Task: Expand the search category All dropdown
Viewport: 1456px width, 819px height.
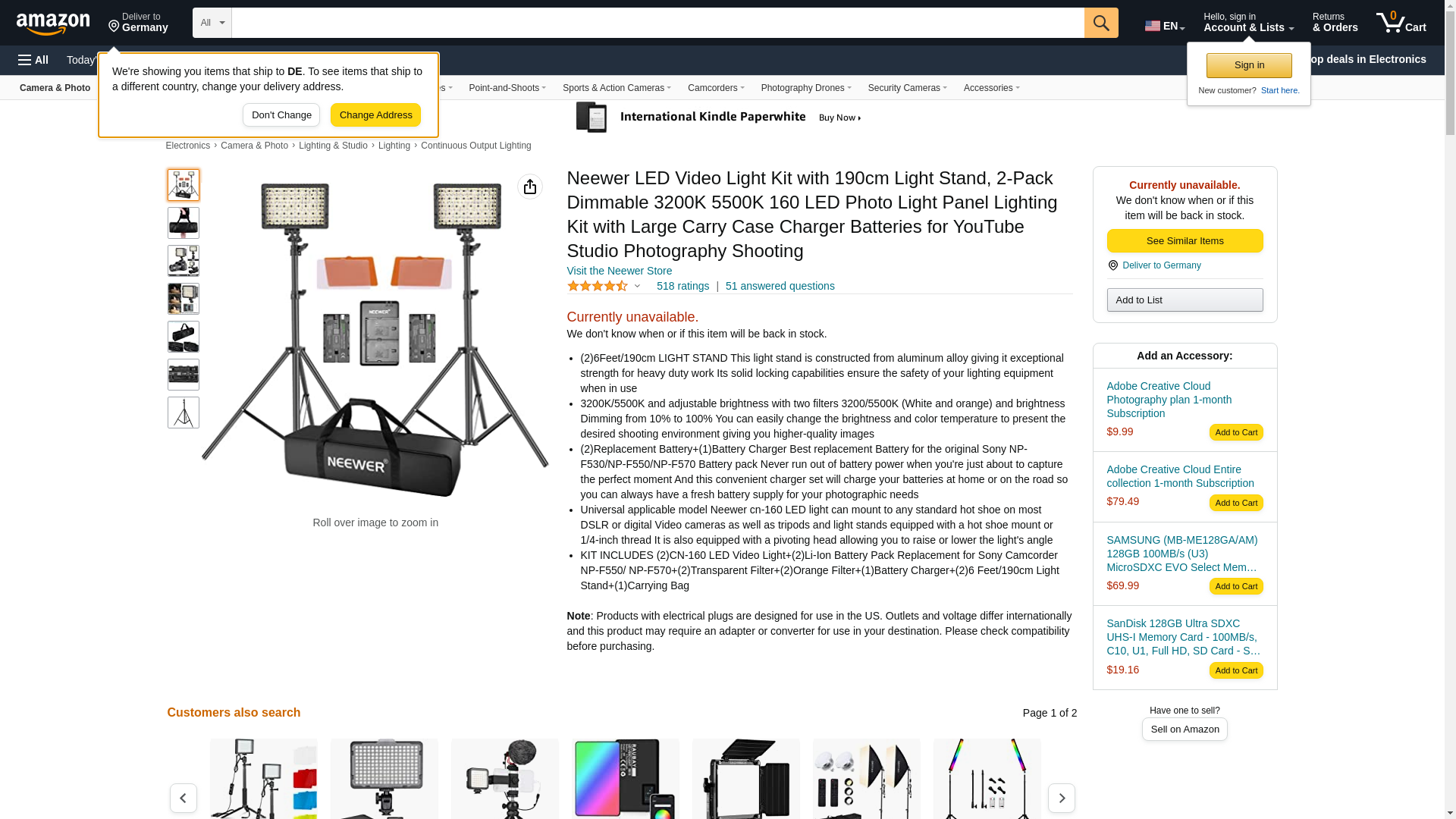Action: click(x=212, y=23)
